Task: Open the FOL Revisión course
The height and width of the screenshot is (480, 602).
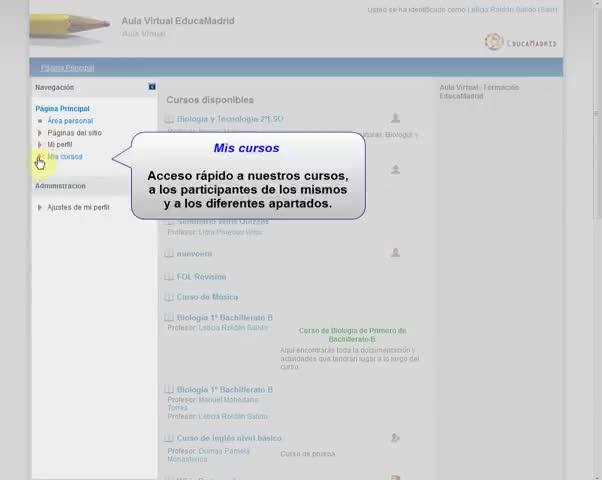Action: [201, 277]
